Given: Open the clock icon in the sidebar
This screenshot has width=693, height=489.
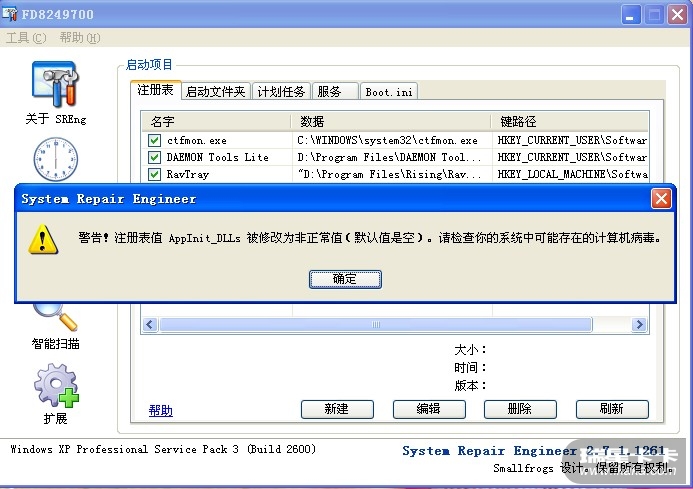Looking at the screenshot, I should tap(56, 159).
